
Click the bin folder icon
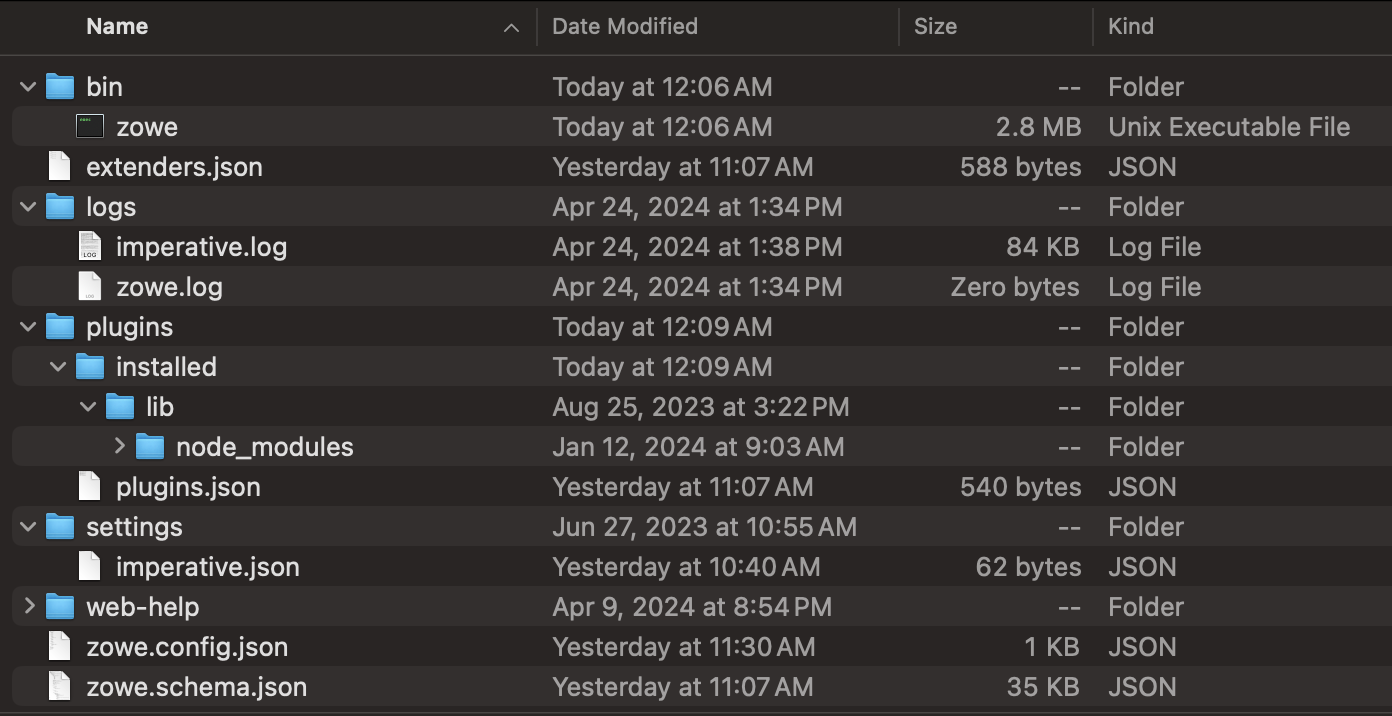(59, 86)
